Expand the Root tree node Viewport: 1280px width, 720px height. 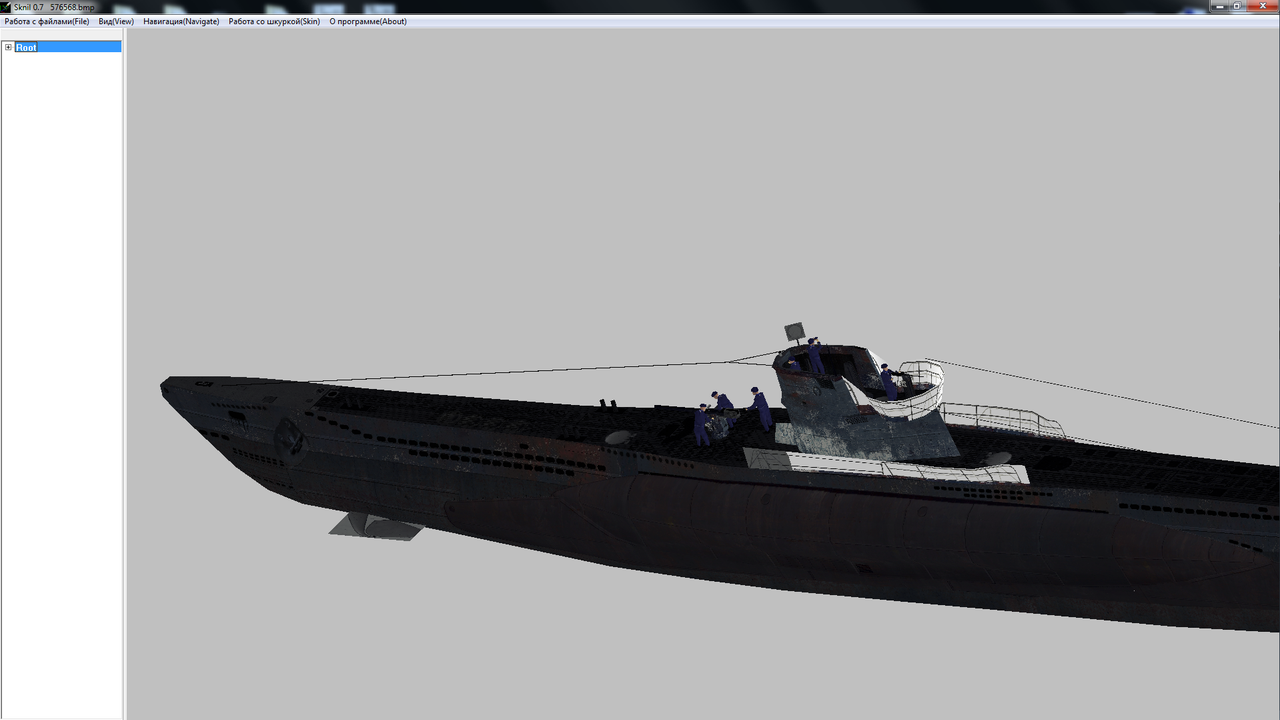[x=8, y=47]
